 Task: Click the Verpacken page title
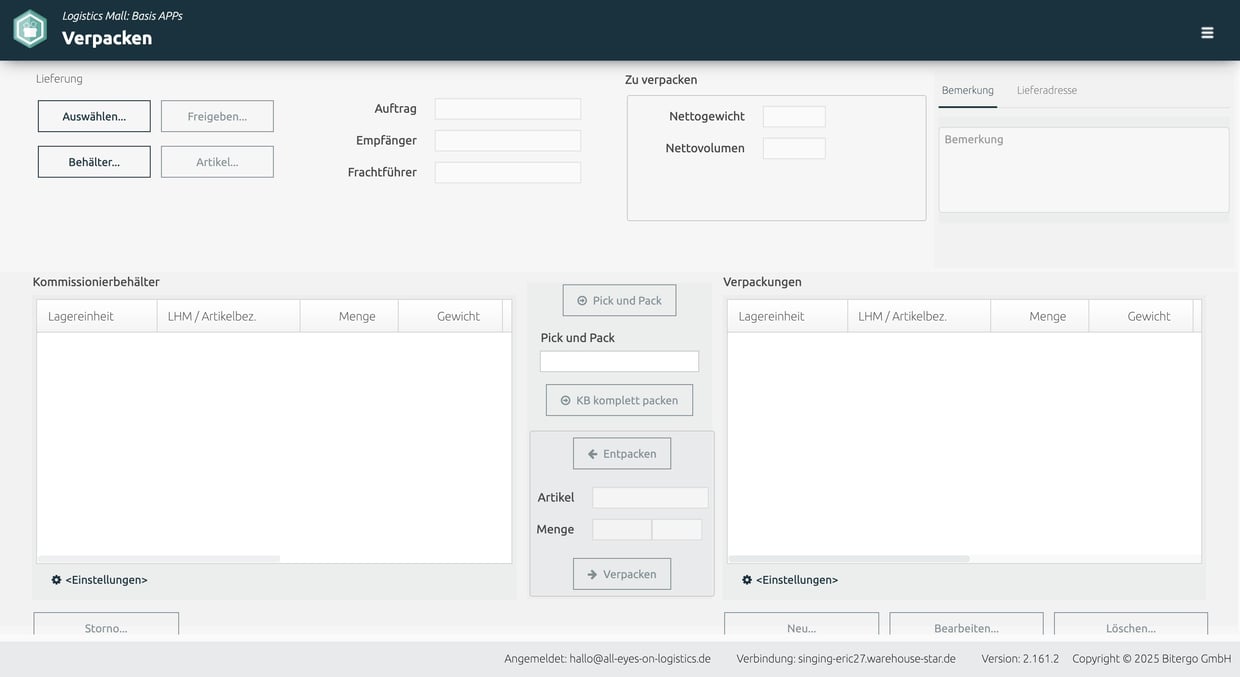107,38
